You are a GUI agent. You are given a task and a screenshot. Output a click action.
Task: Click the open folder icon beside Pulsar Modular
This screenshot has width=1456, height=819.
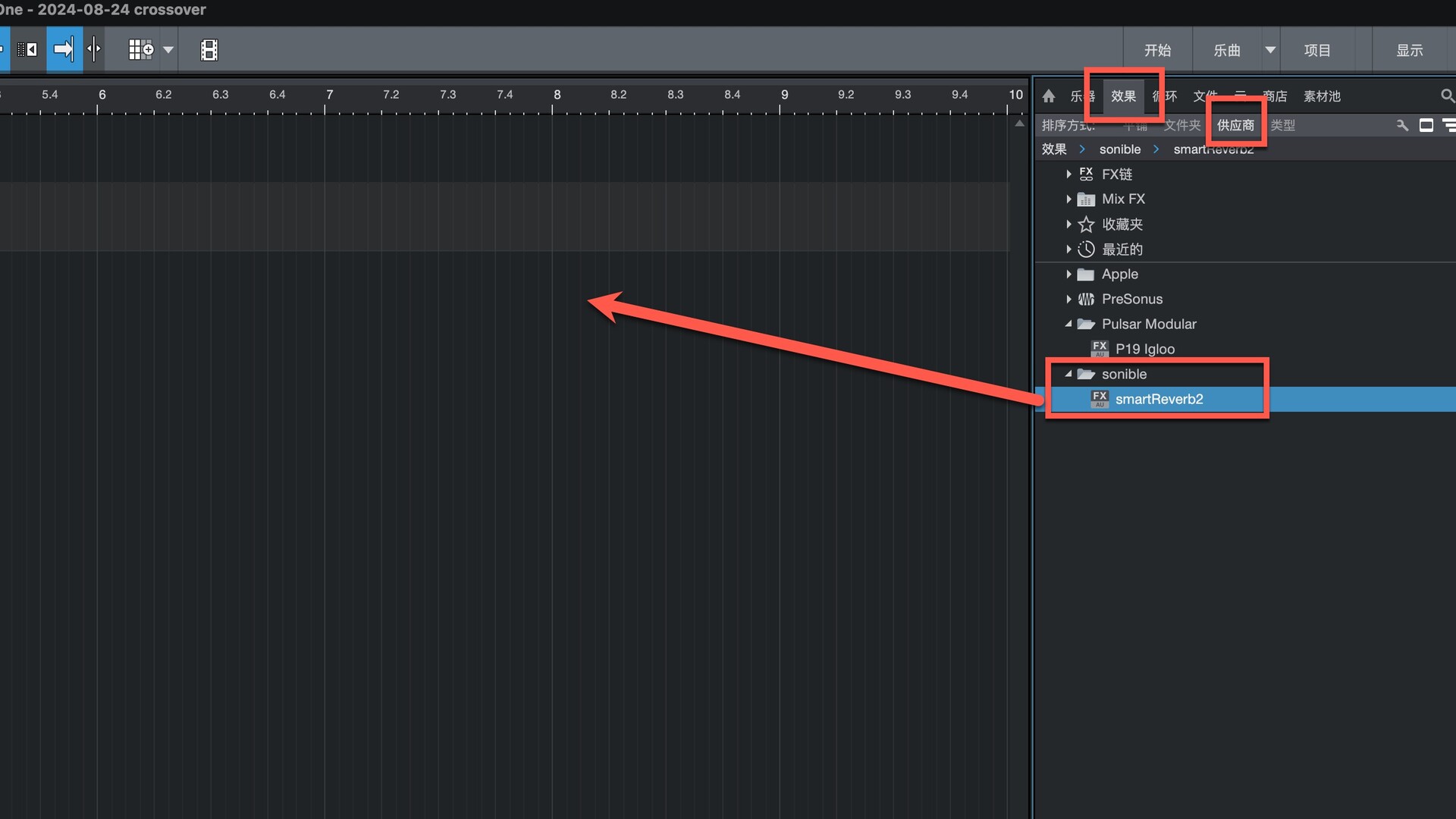click(1086, 325)
